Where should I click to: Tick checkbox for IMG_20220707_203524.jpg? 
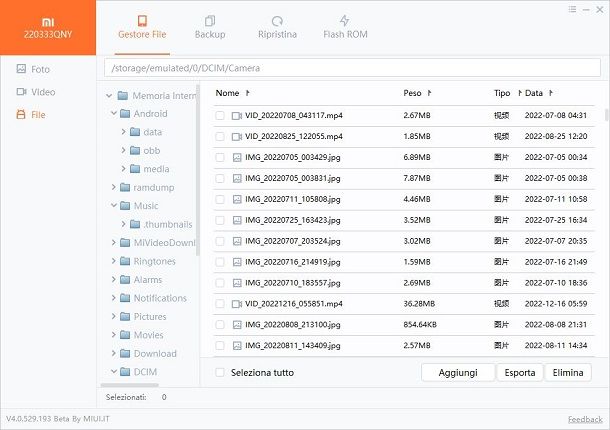220,241
